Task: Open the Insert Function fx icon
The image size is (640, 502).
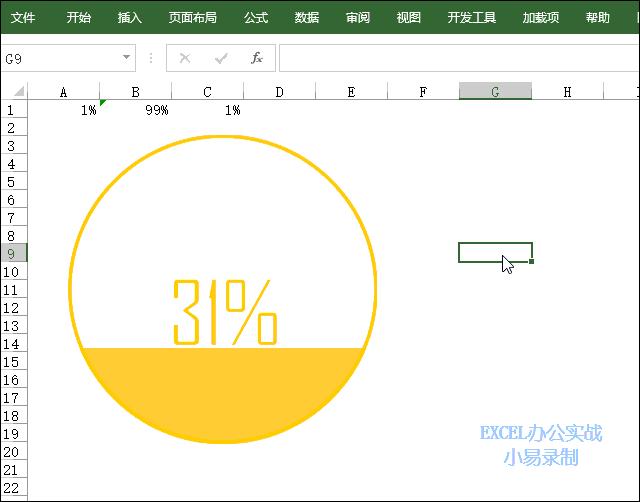Action: point(256,58)
